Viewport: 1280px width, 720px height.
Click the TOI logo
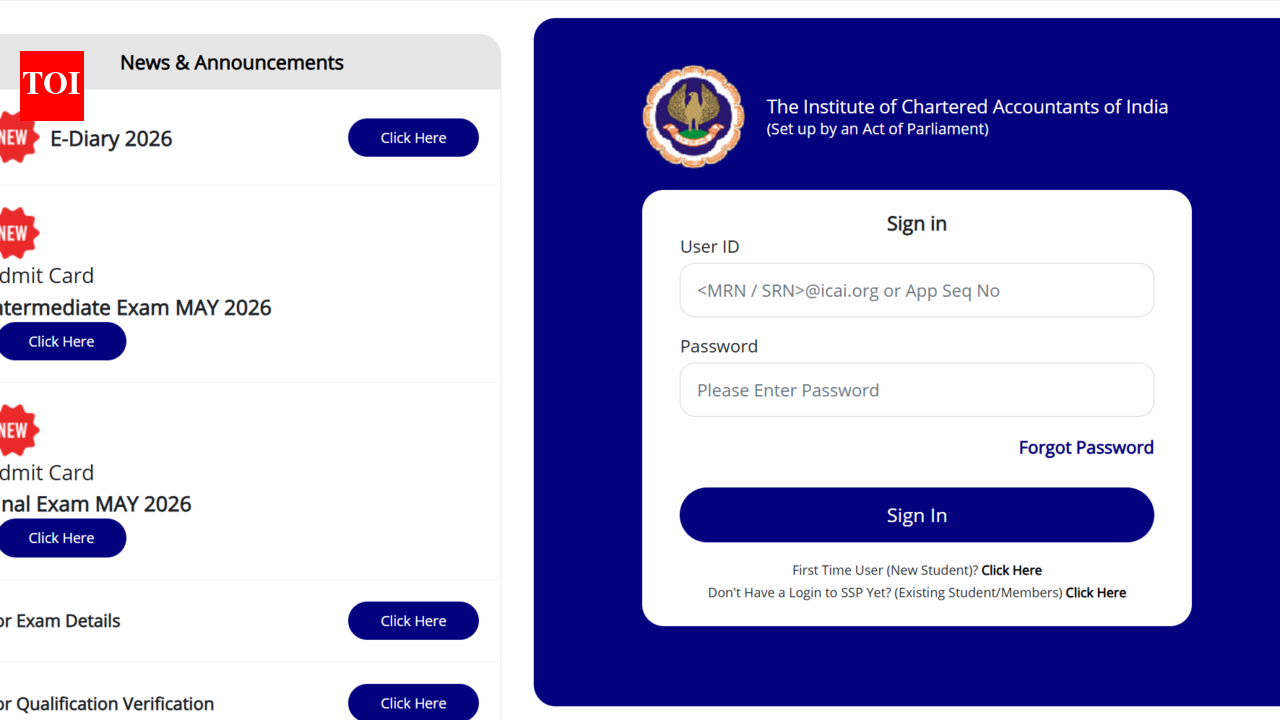pos(51,86)
